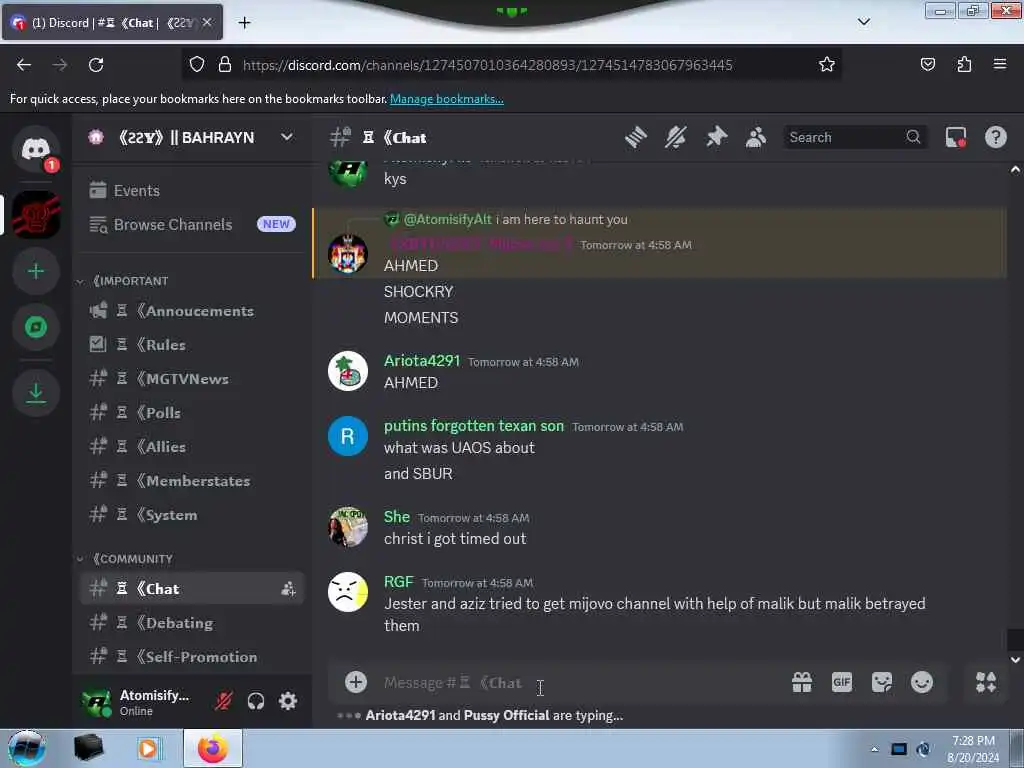Click the chat scrollbar down arrow

coord(1015,660)
